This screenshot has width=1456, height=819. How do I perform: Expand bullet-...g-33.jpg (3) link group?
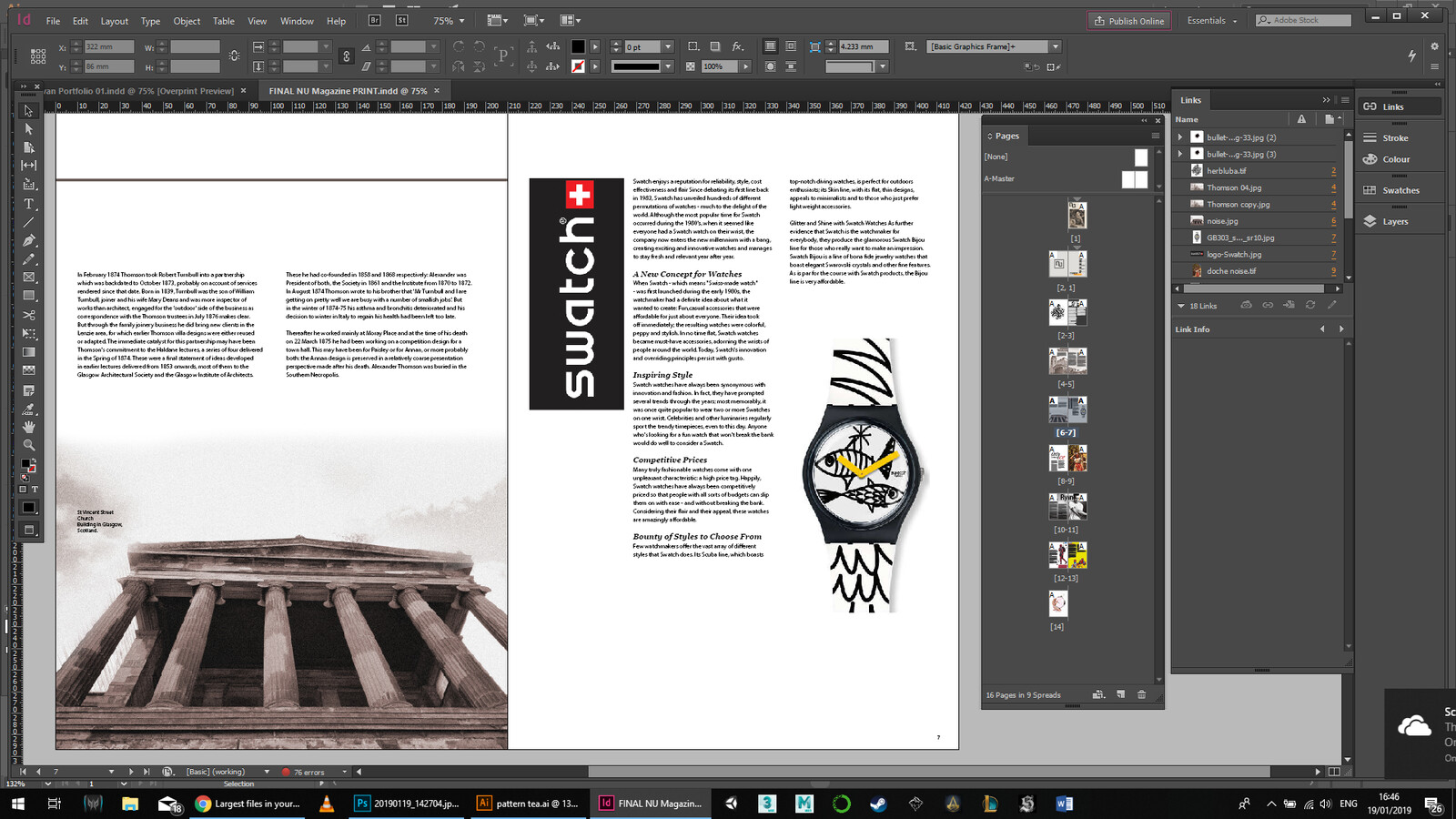coord(1180,154)
